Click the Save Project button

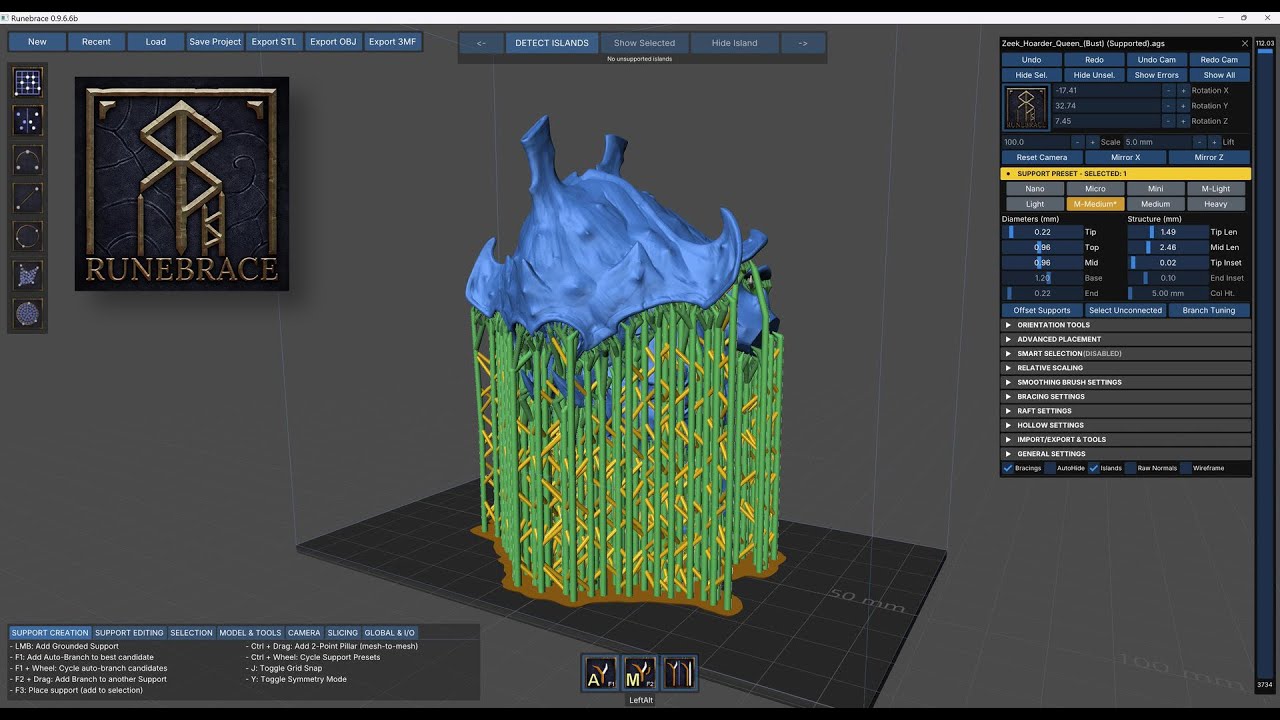click(215, 42)
